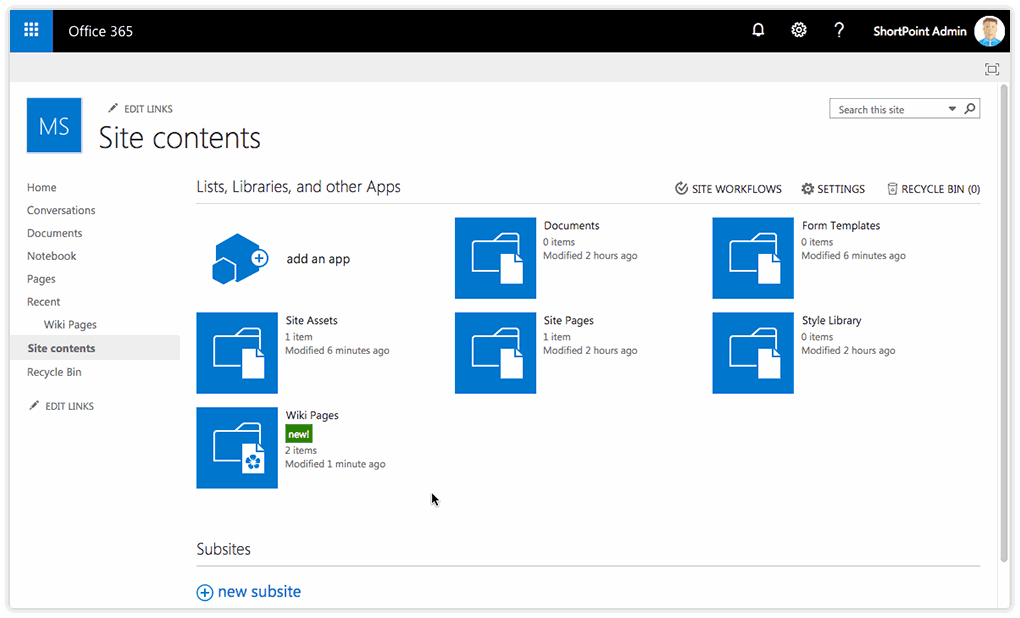Open the Form Templates tile icon
The width and height of the screenshot is (1020, 618).
coord(753,258)
